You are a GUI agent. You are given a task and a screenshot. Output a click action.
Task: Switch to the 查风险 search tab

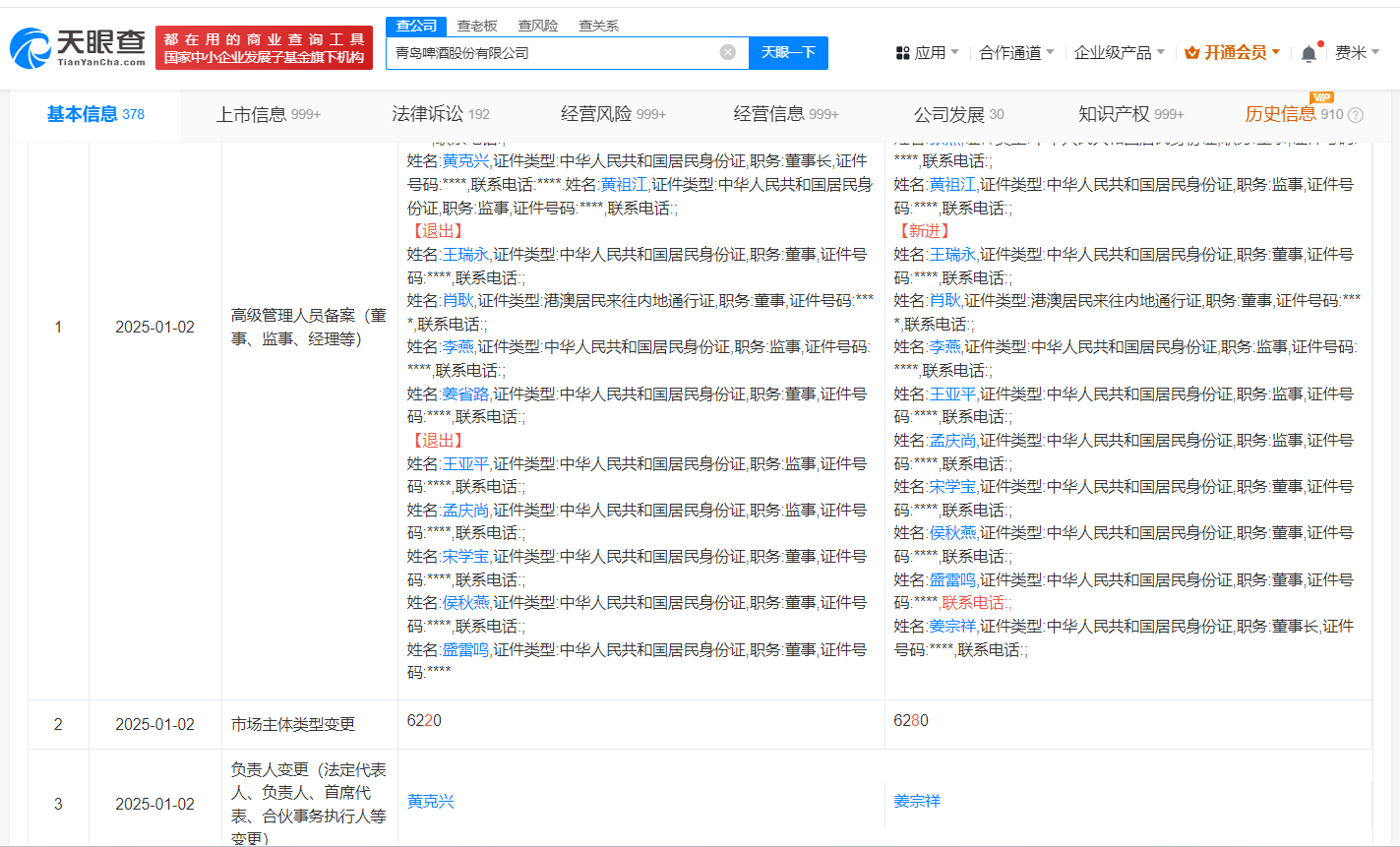(538, 26)
